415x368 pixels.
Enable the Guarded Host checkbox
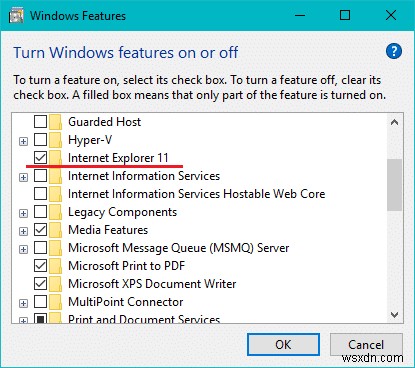[40, 122]
